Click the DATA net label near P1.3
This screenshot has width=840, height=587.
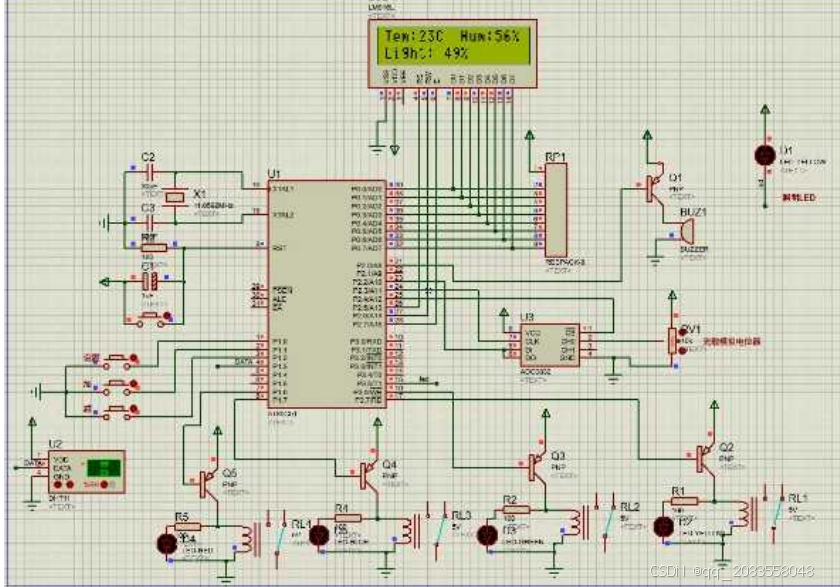pyautogui.click(x=244, y=362)
